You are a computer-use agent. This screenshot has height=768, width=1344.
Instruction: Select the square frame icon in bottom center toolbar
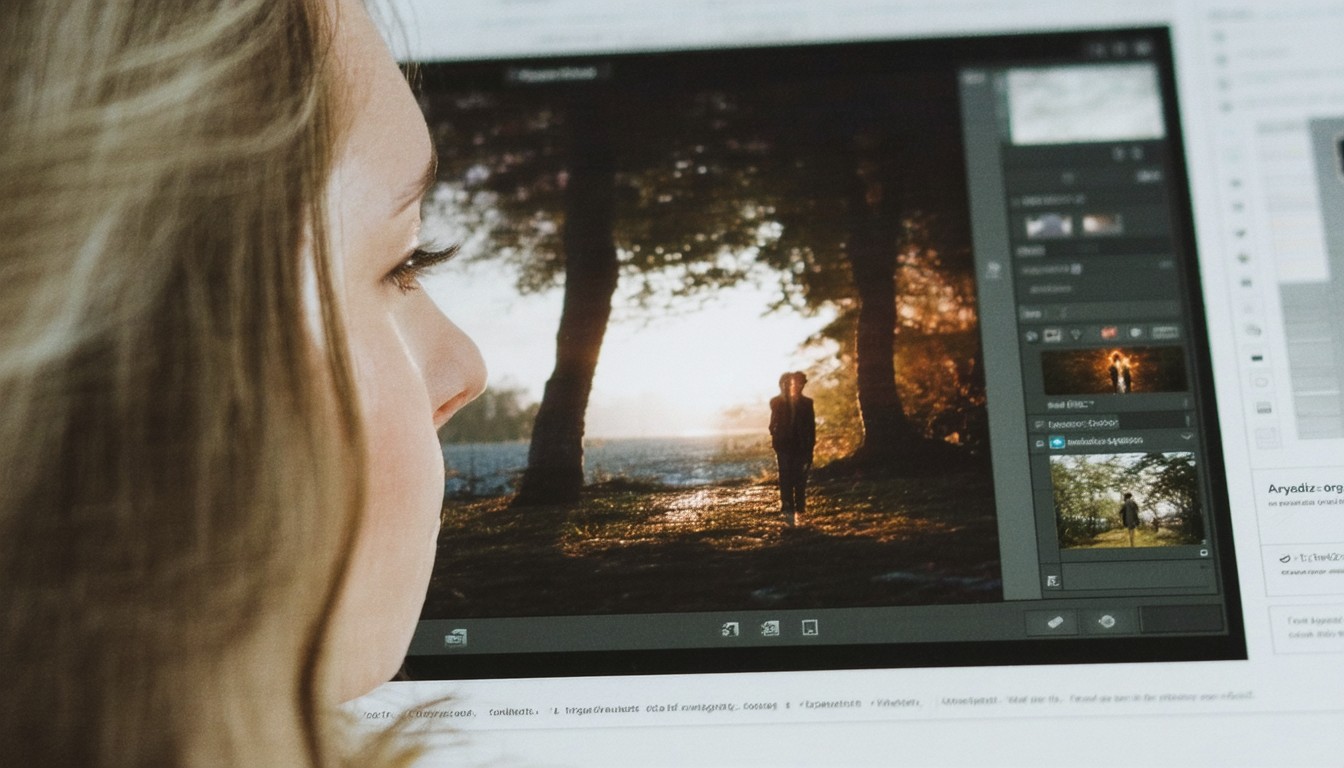click(810, 628)
